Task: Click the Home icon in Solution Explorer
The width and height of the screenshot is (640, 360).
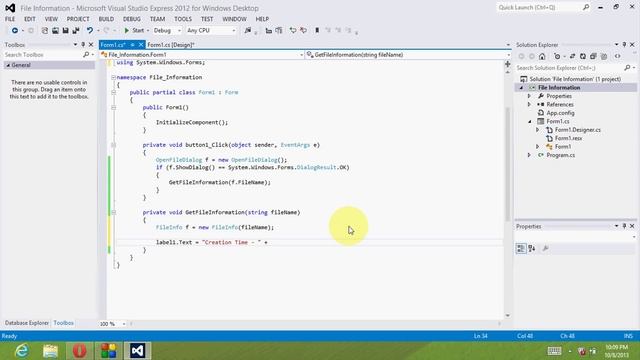Action: pyautogui.click(x=542, y=56)
